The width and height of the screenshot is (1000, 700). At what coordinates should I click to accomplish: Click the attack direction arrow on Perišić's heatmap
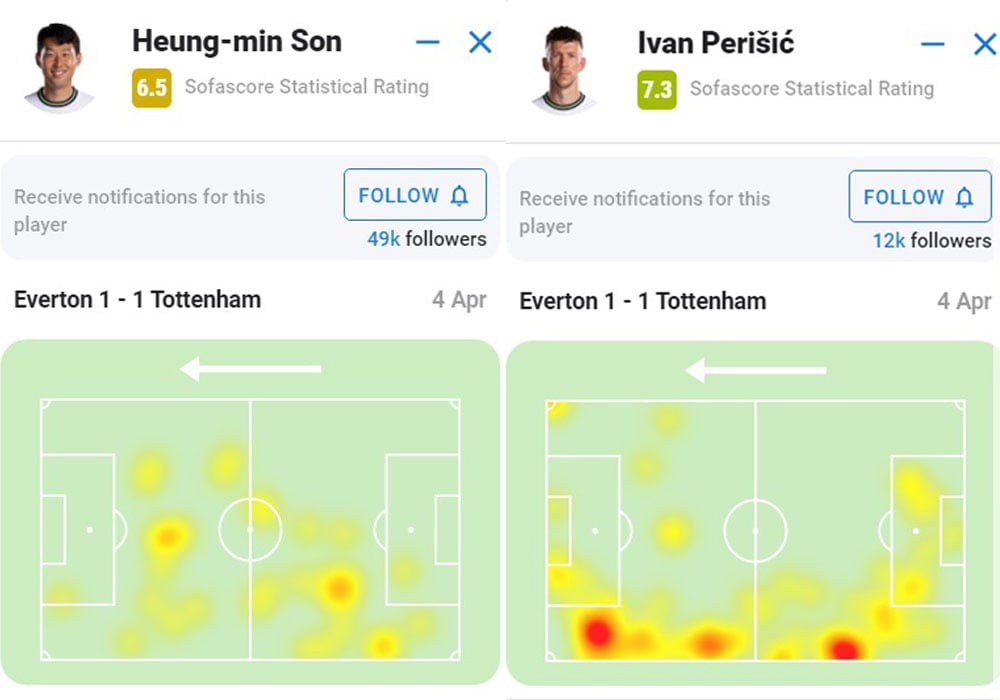click(x=756, y=370)
